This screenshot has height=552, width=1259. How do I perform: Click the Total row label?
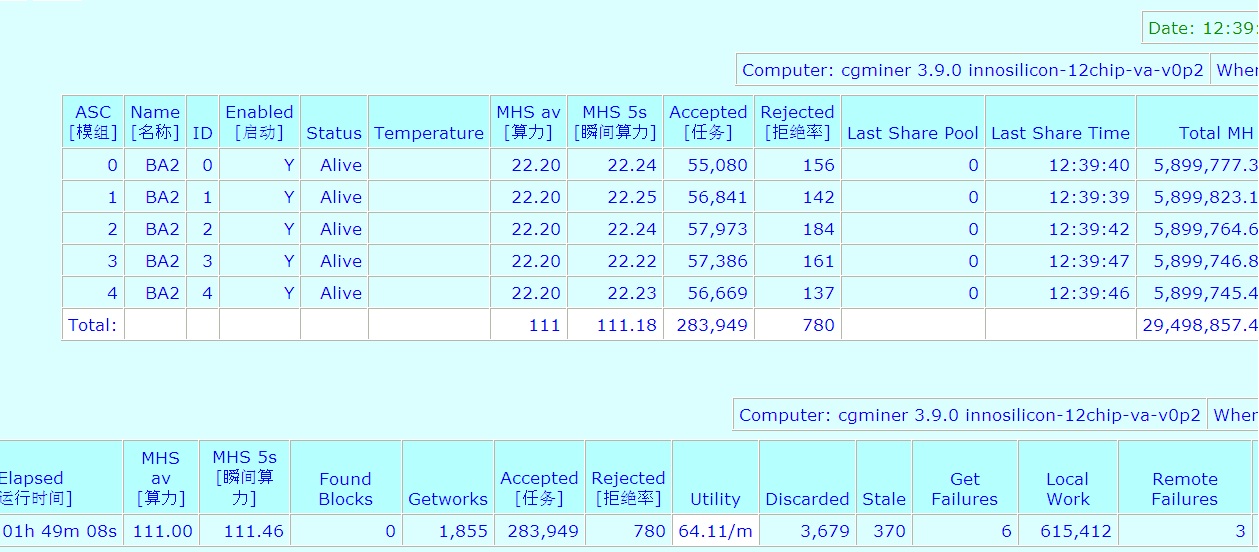click(x=92, y=325)
